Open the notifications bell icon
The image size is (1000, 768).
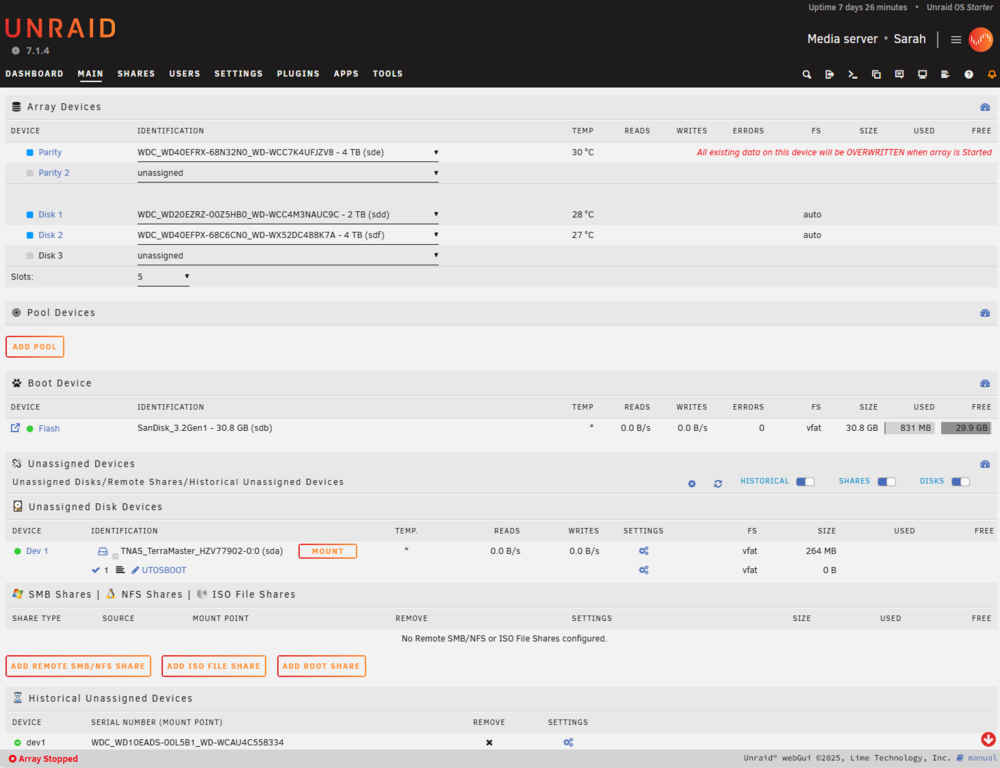click(992, 75)
